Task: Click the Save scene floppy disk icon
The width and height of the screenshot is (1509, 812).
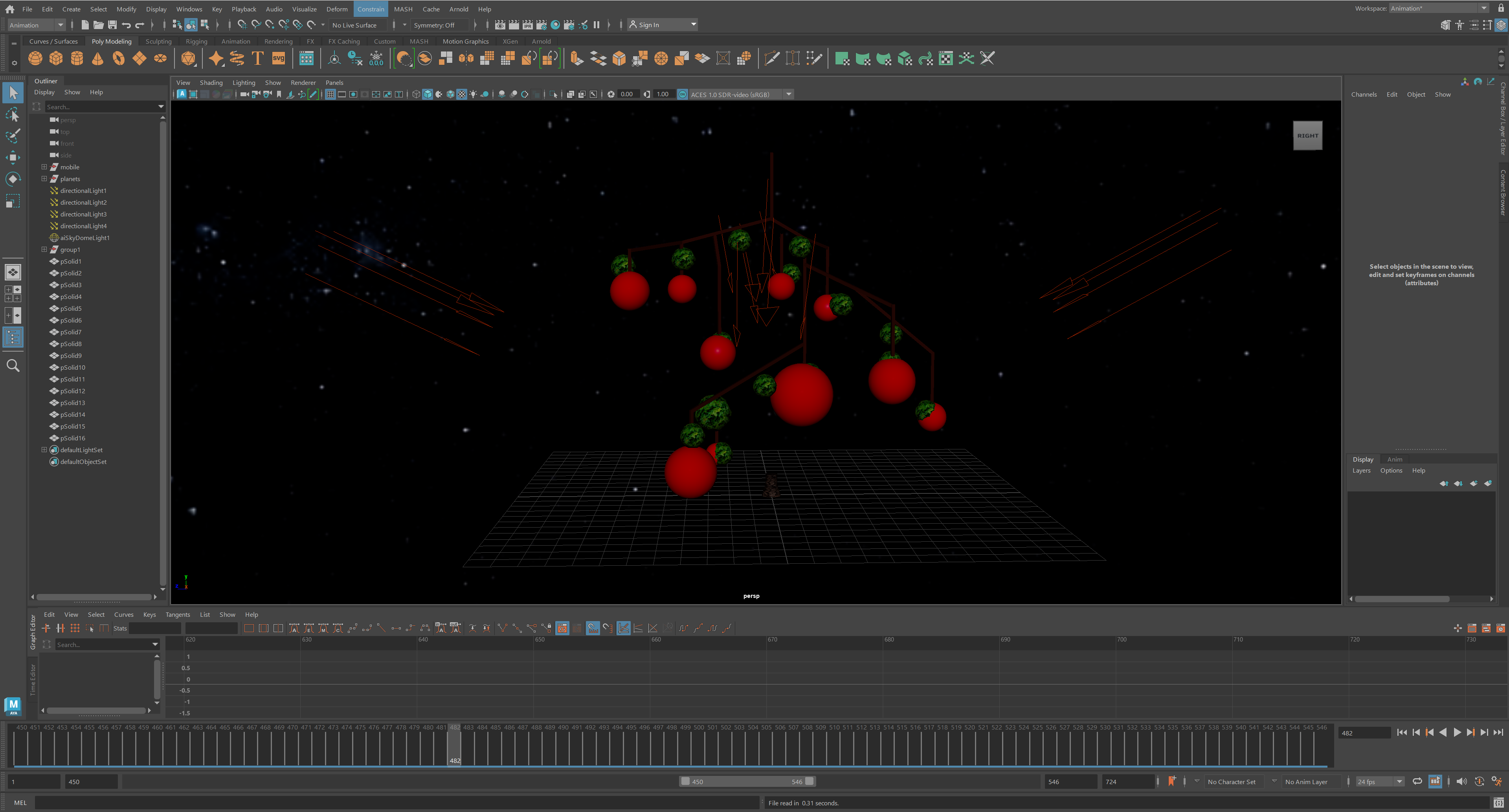Action: (x=112, y=25)
